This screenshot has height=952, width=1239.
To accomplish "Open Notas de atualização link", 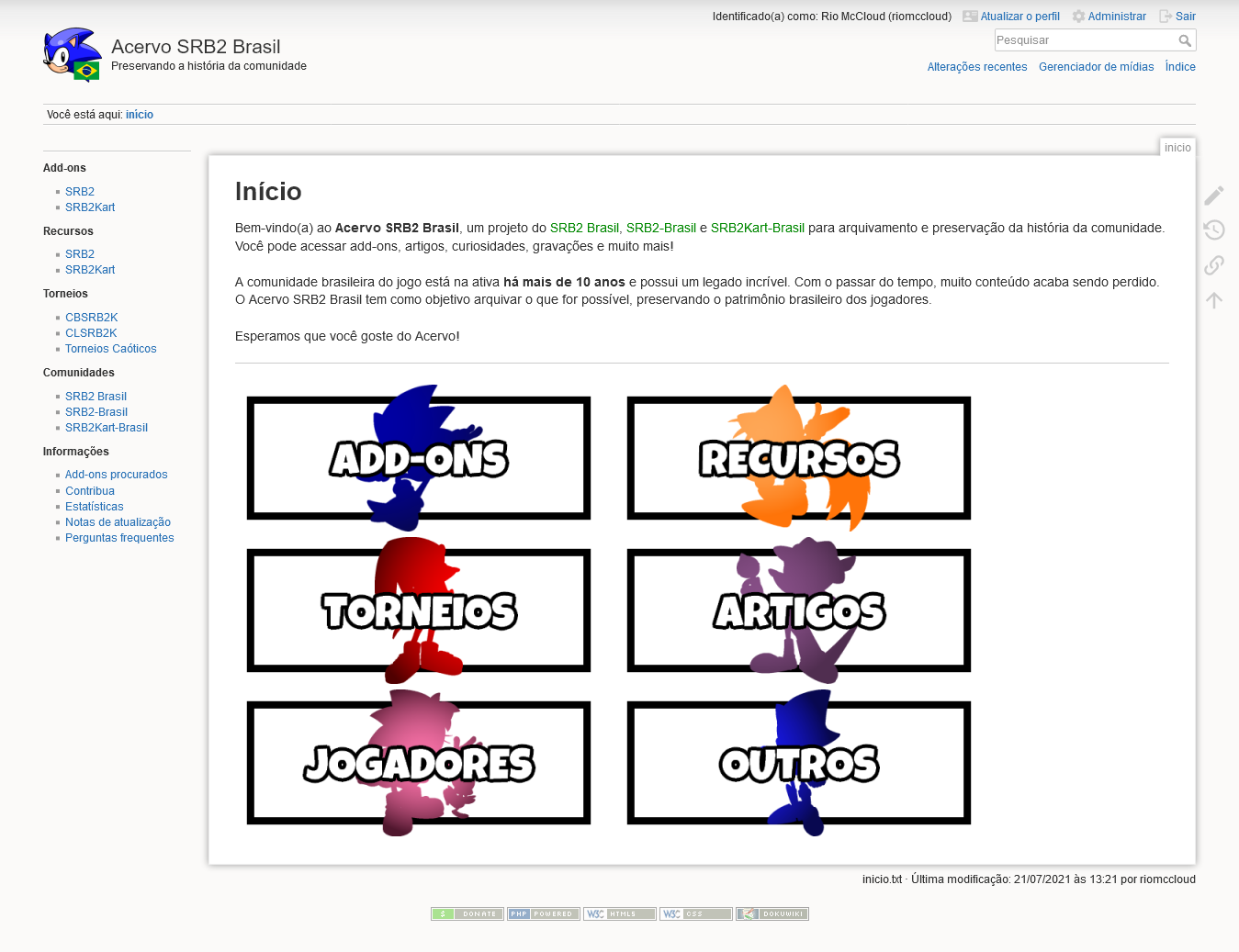I will pos(118,522).
